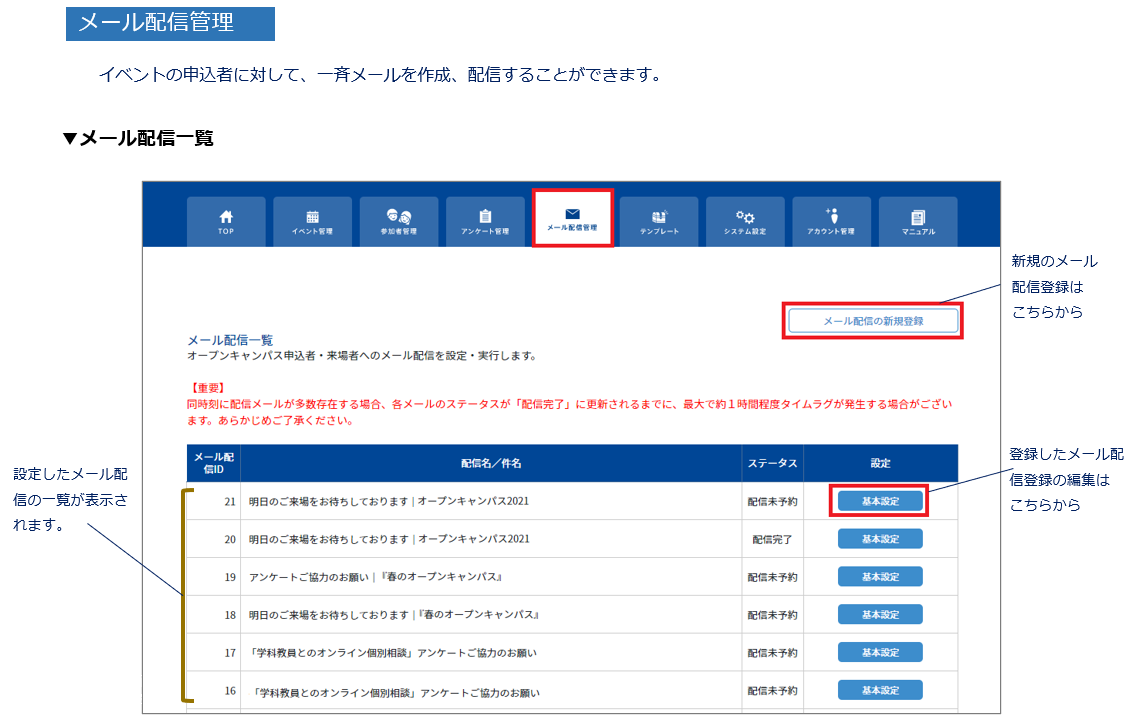Open the マニュアル document icon tab

[918, 221]
